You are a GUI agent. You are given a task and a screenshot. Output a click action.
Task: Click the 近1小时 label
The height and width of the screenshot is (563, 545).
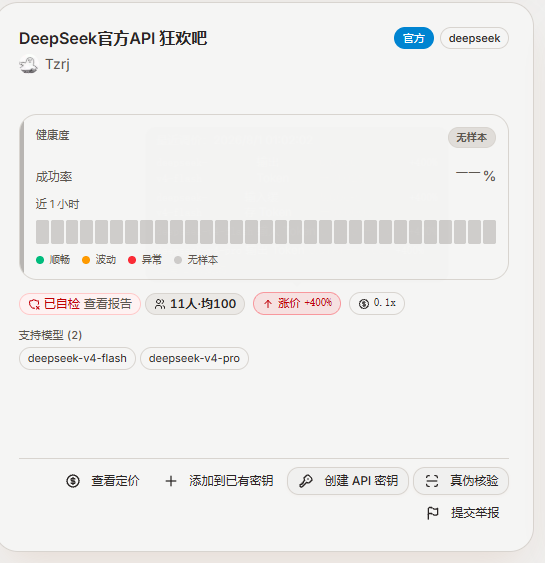tap(57, 204)
